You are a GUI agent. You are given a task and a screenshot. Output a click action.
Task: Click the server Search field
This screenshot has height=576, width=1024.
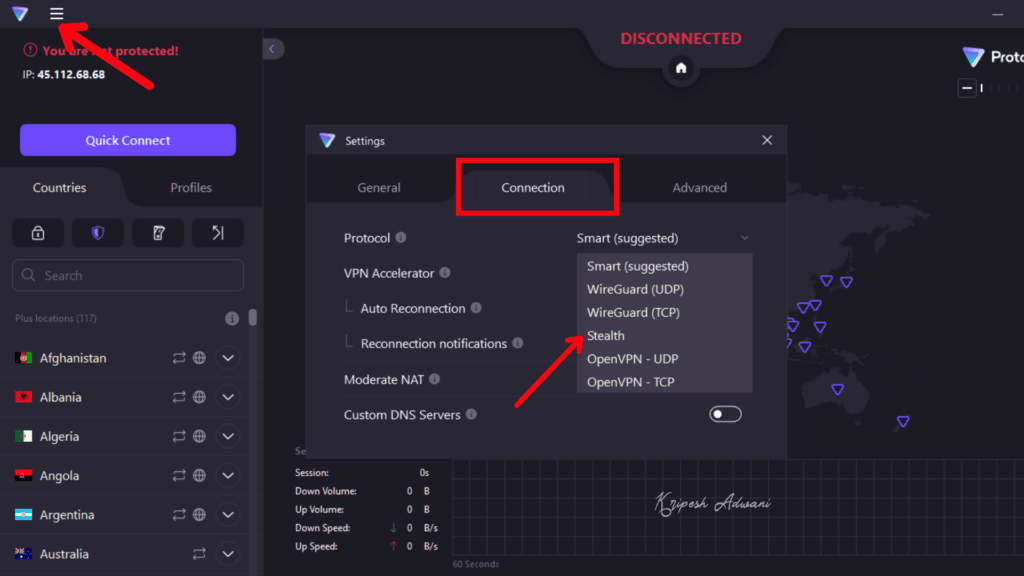point(127,275)
